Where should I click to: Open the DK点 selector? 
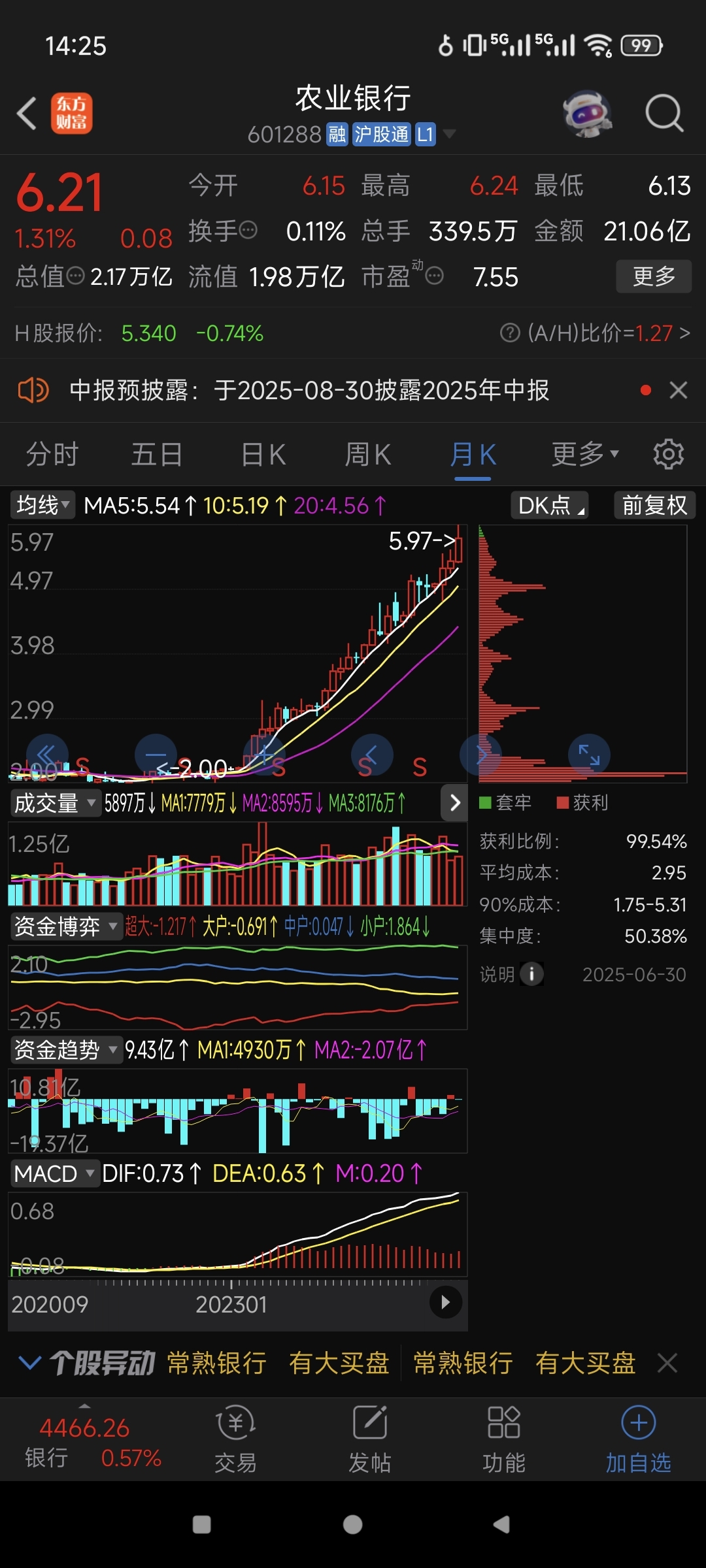tap(550, 505)
